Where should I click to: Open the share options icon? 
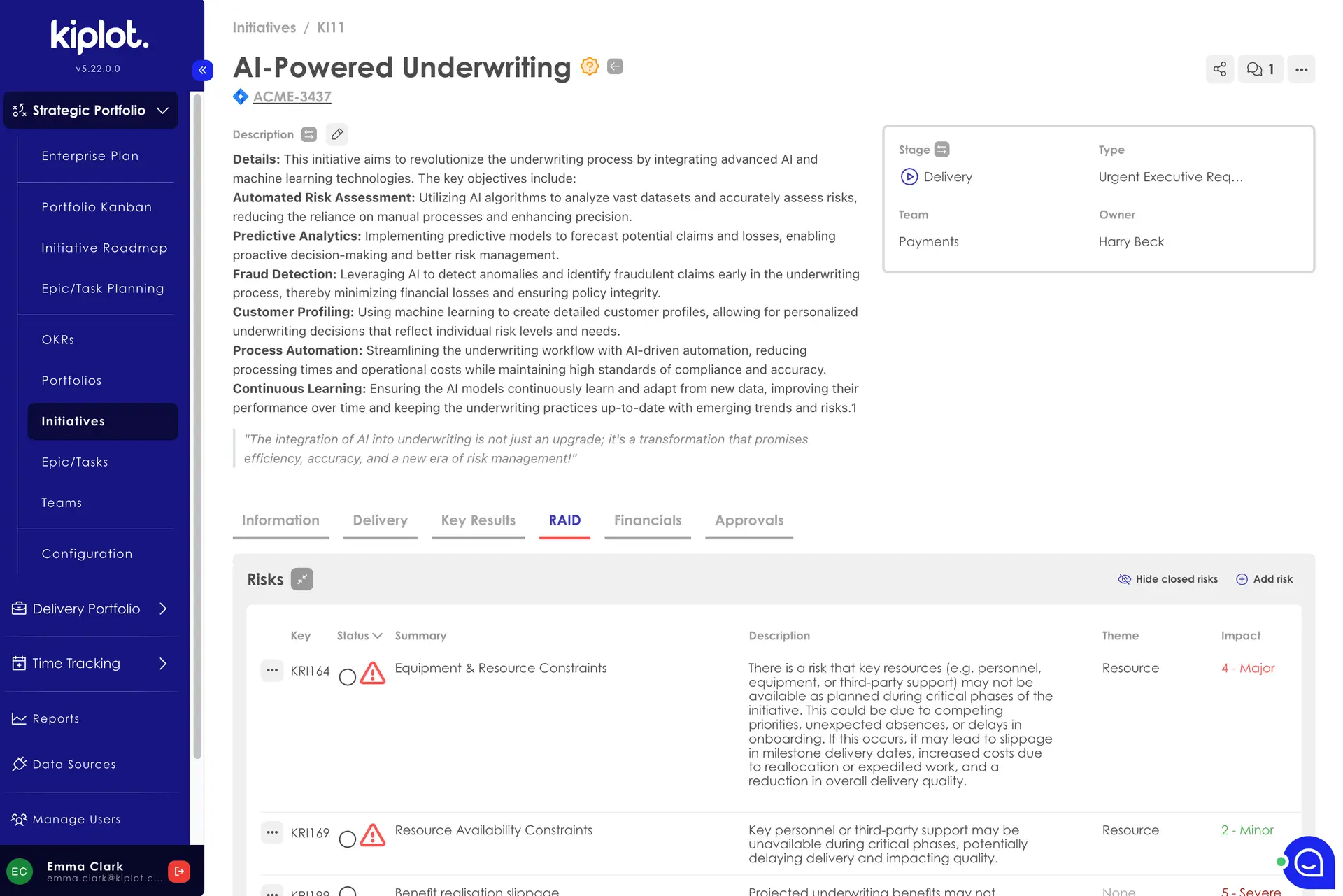tap(1220, 69)
